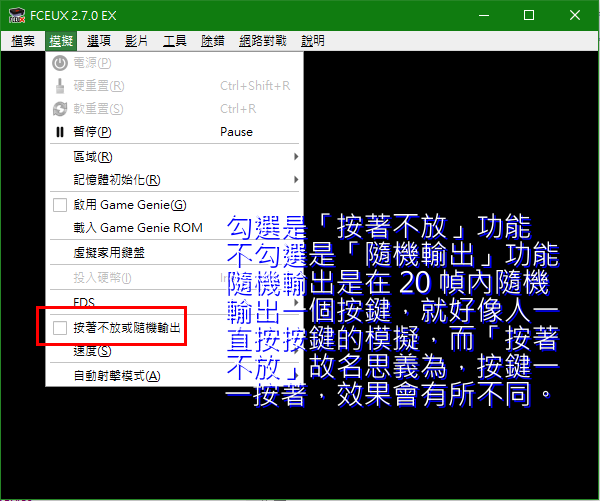This screenshot has width=600, height=501.
Task: Expand the 區域(R) submenu
Action: click(x=174, y=157)
